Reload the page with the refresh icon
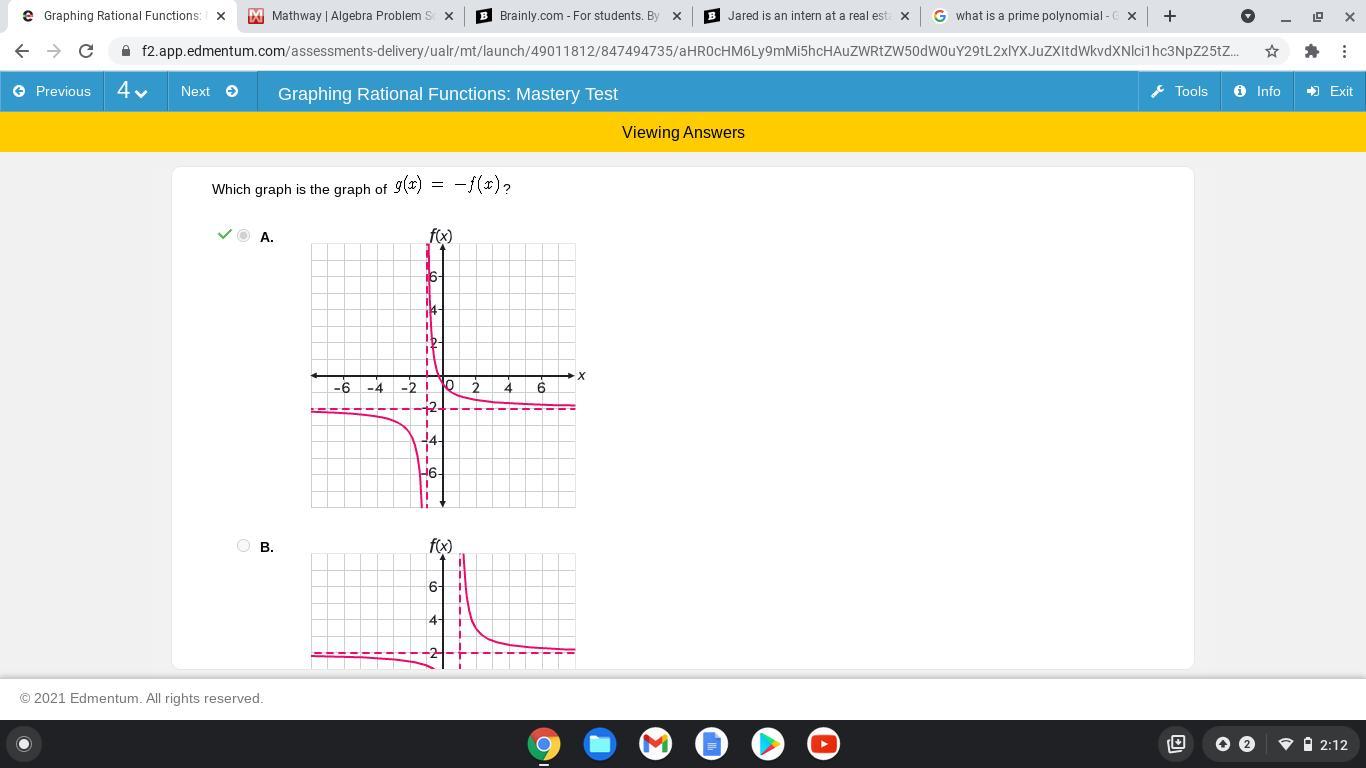The width and height of the screenshot is (1366, 768). point(86,51)
